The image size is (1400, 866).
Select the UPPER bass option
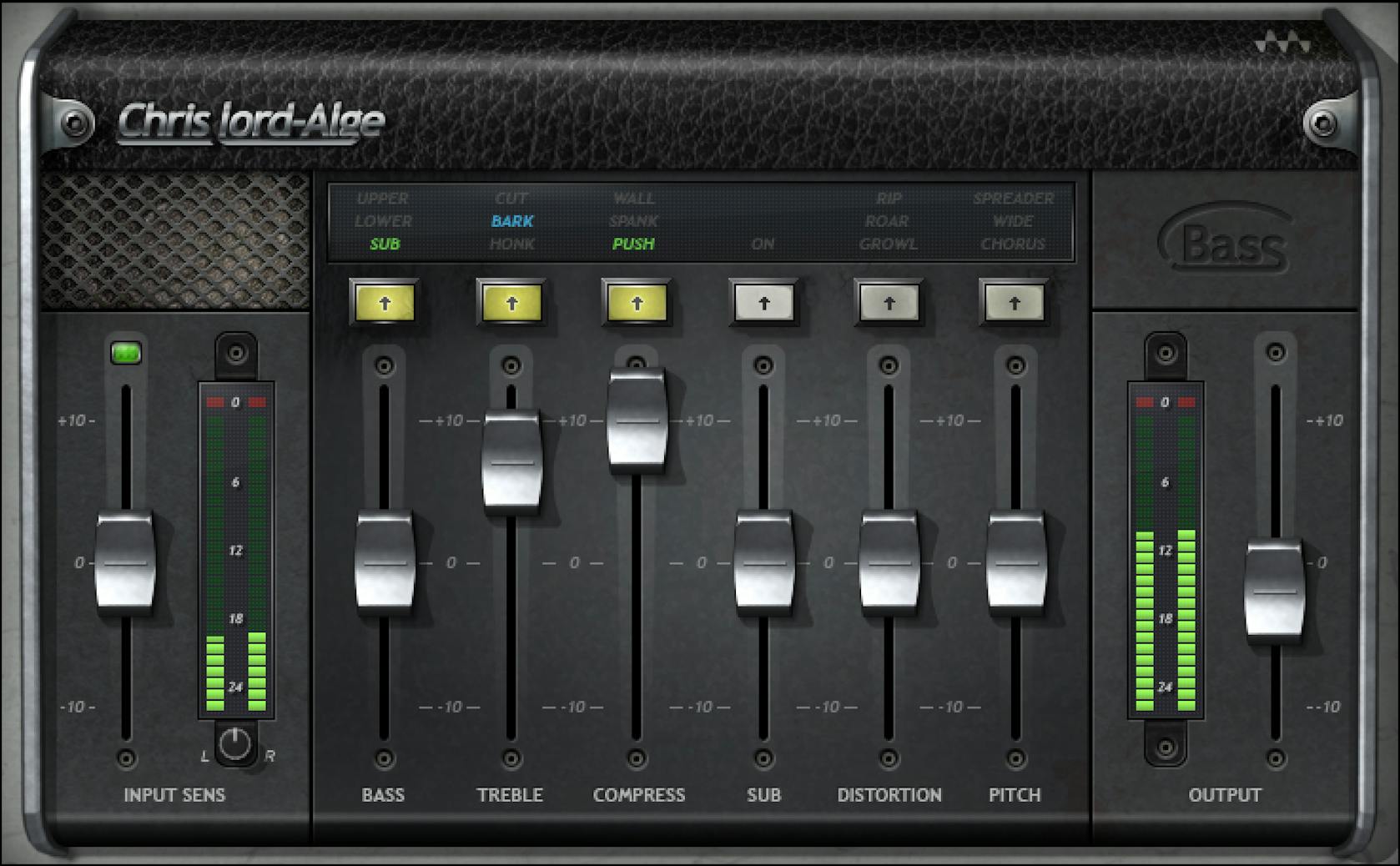coord(382,199)
